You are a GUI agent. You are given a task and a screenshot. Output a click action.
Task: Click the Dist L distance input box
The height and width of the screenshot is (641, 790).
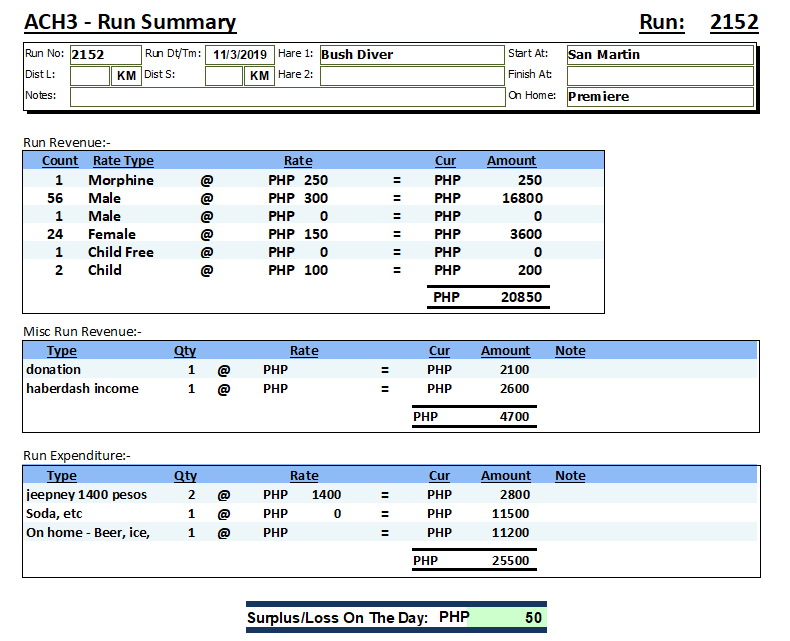(x=89, y=76)
